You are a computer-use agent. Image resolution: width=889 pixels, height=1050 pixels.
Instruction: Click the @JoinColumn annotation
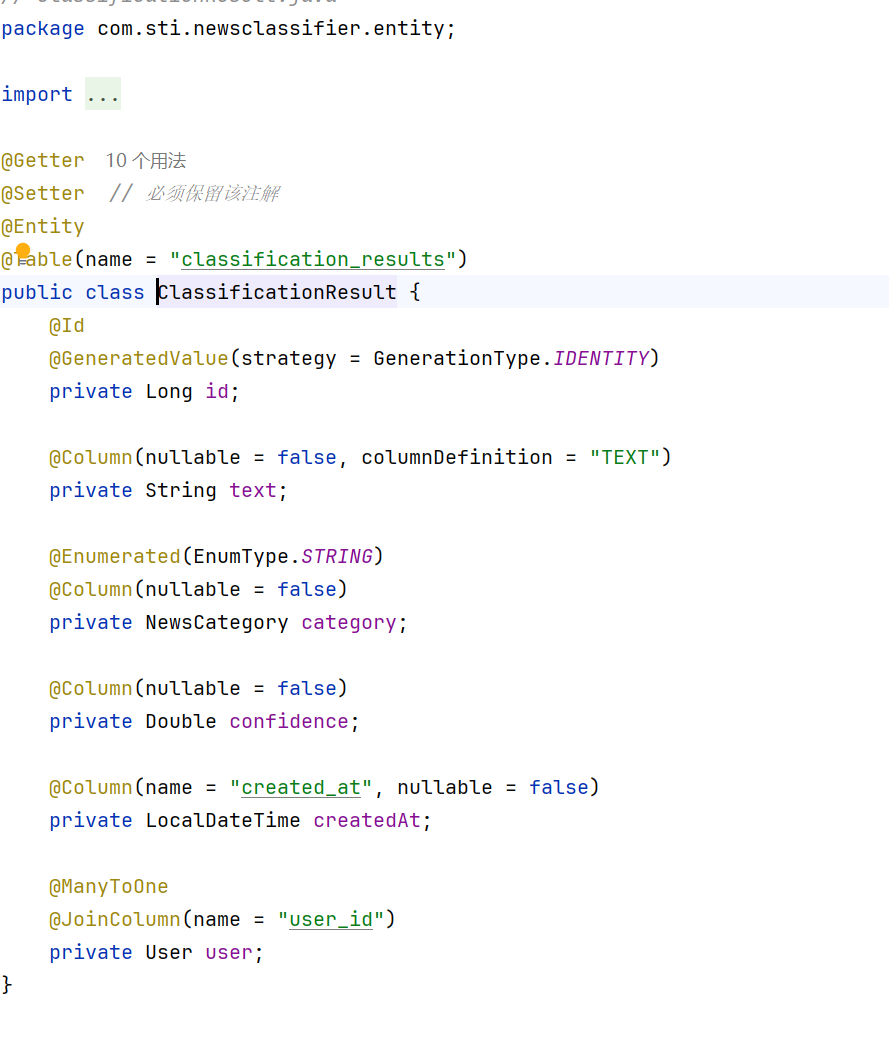point(115,919)
